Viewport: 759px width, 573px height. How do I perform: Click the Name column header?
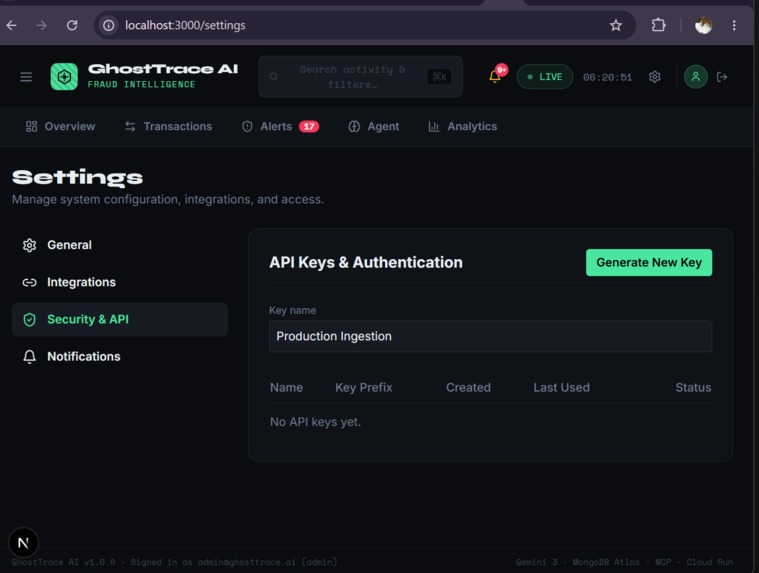(287, 387)
